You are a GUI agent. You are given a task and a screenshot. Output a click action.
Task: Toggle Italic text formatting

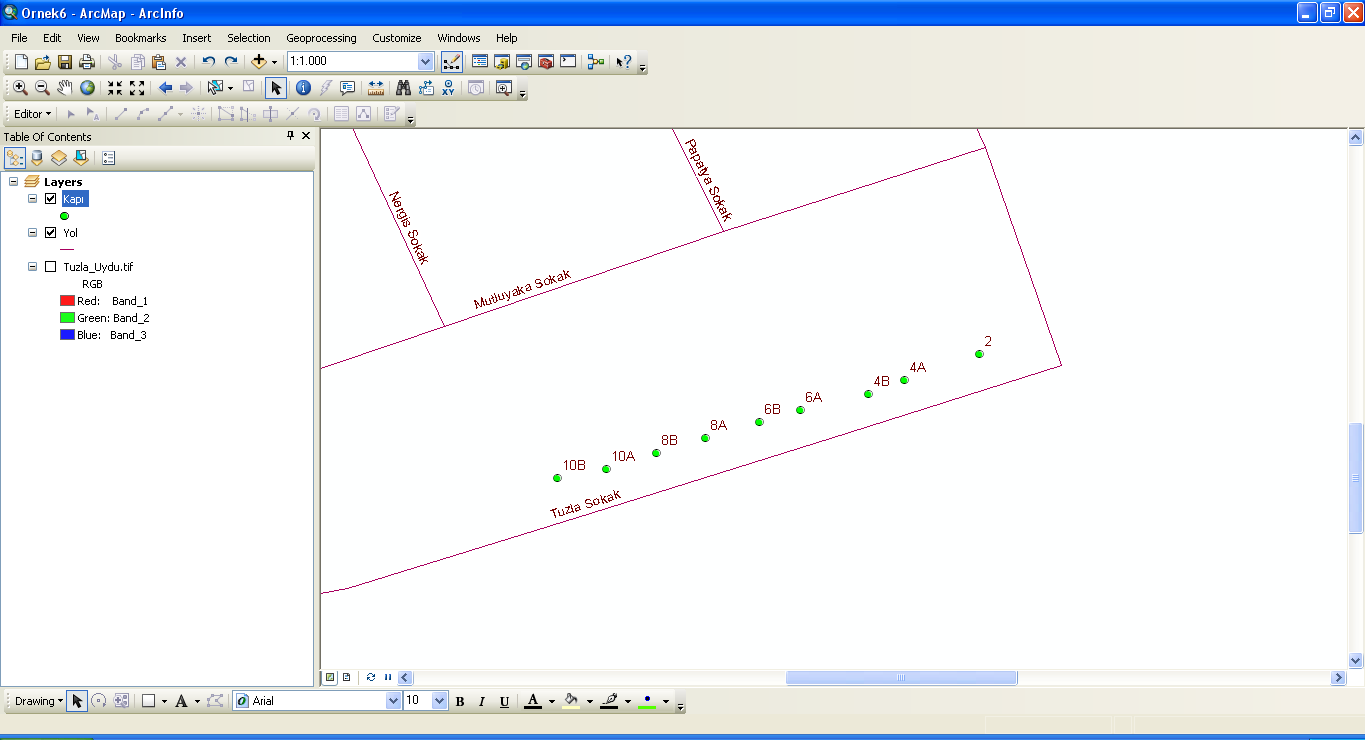482,701
